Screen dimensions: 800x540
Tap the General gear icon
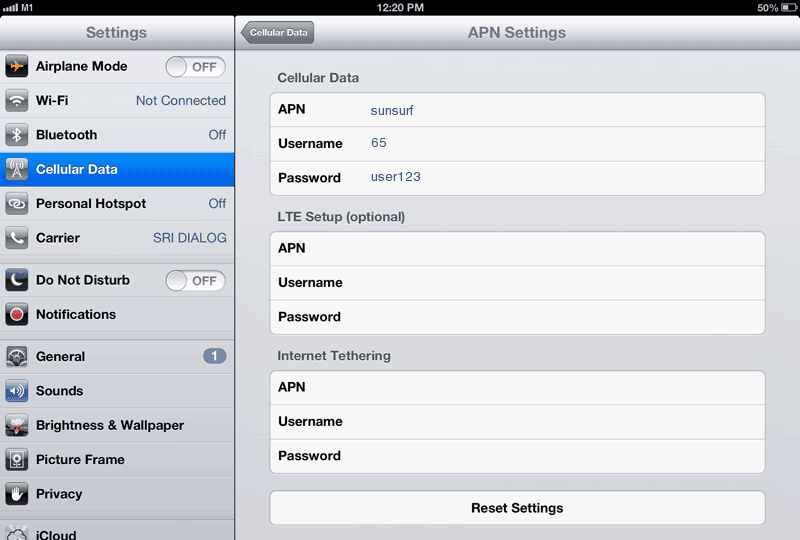pyautogui.click(x=16, y=356)
